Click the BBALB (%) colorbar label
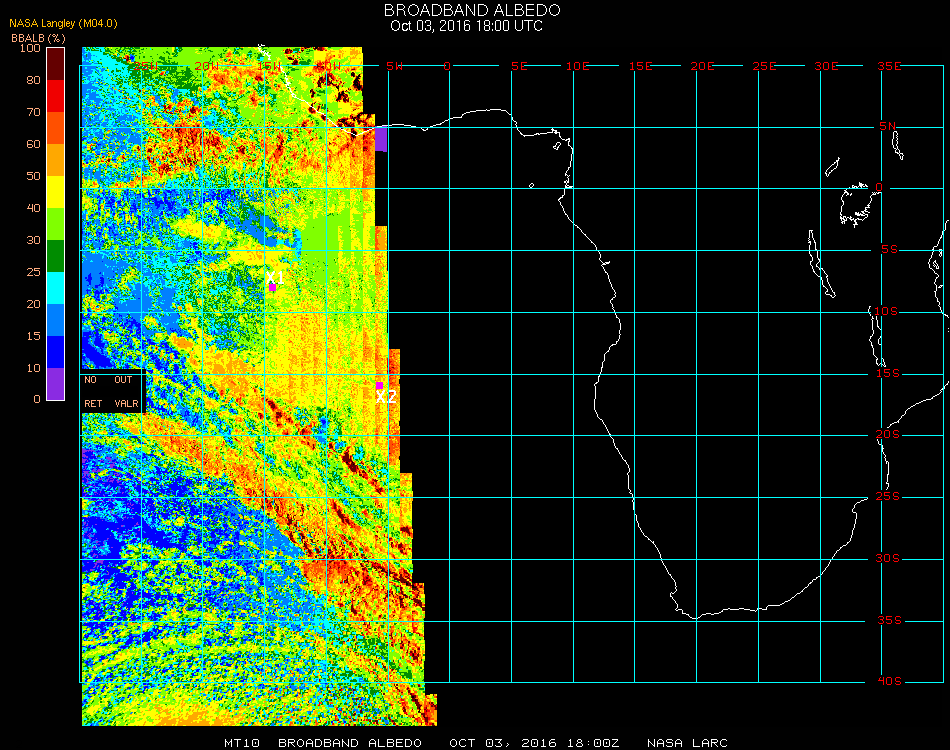This screenshot has height=750, width=950. (38, 38)
